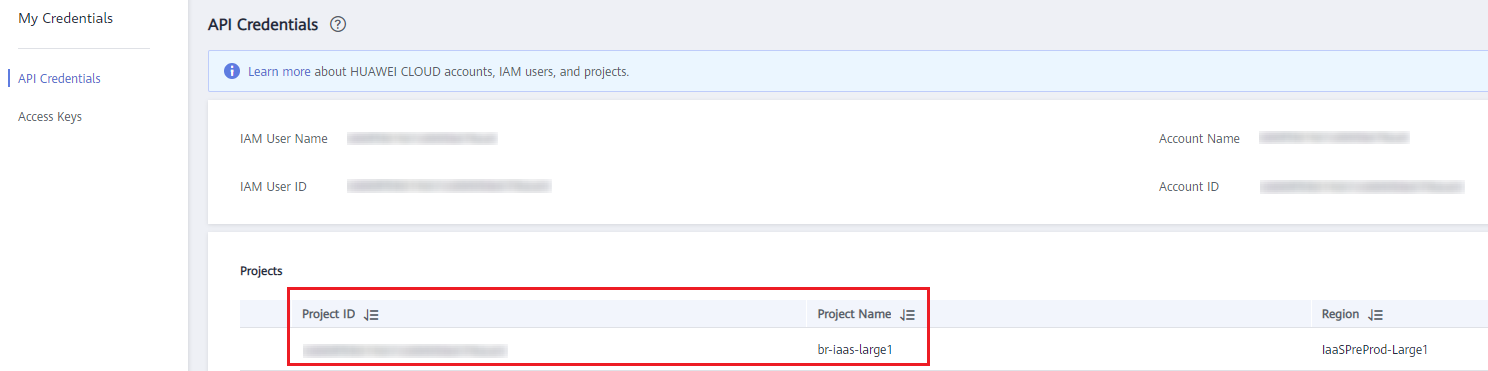
Task: Click the blurred Project ID value
Action: [405, 350]
